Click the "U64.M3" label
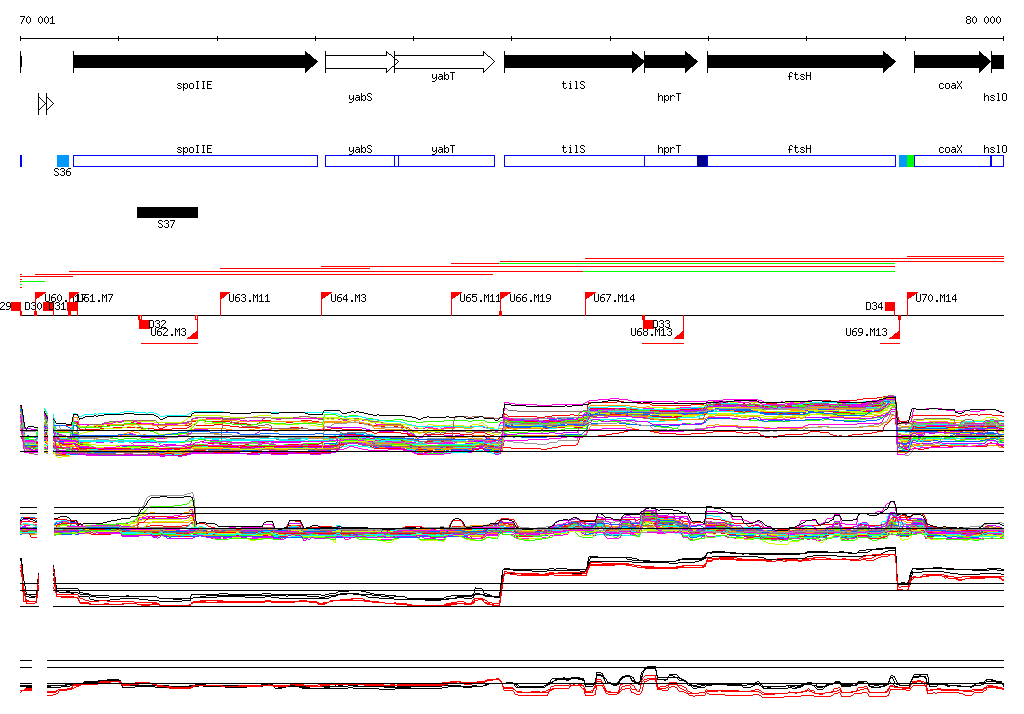1024x714 pixels. 348,298
